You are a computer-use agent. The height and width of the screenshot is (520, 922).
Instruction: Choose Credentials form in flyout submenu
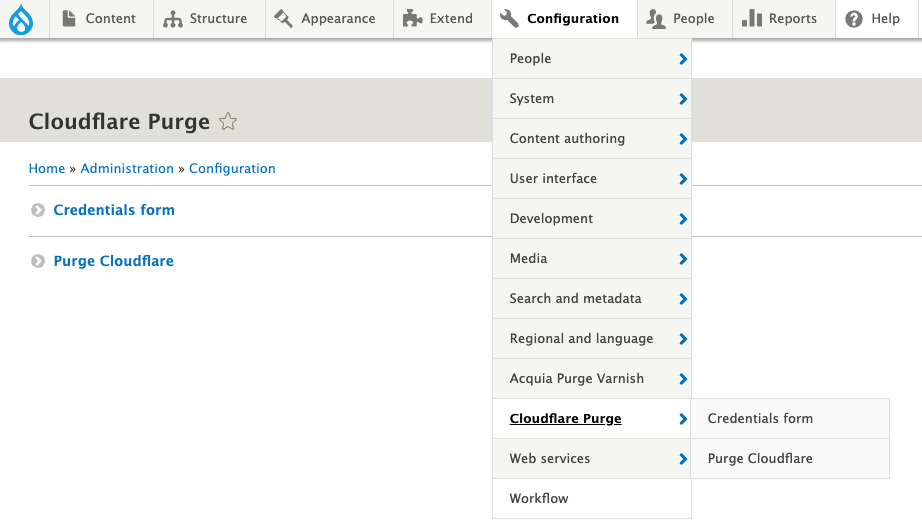(790, 419)
